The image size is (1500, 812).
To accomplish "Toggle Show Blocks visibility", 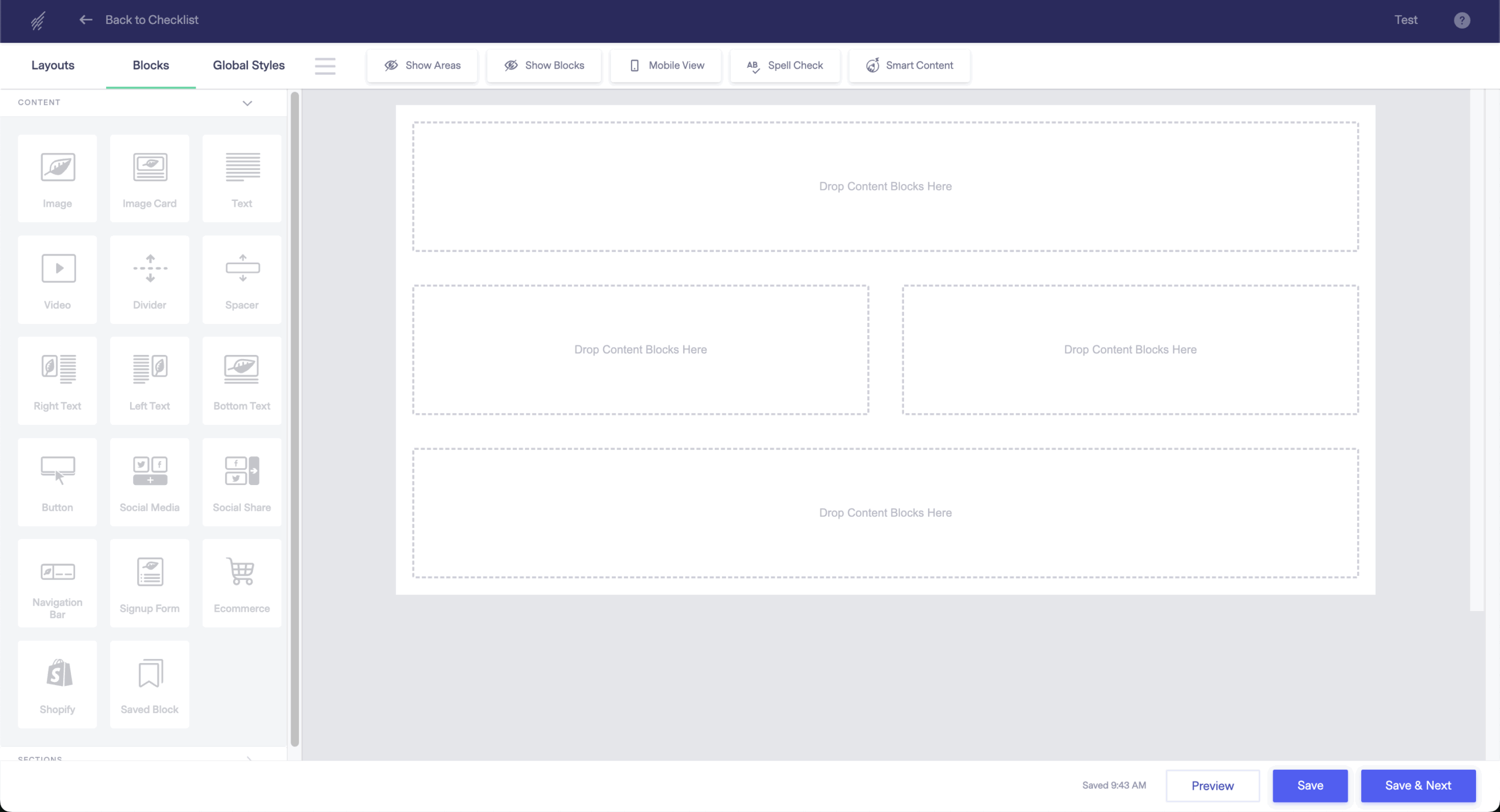I will coord(544,66).
